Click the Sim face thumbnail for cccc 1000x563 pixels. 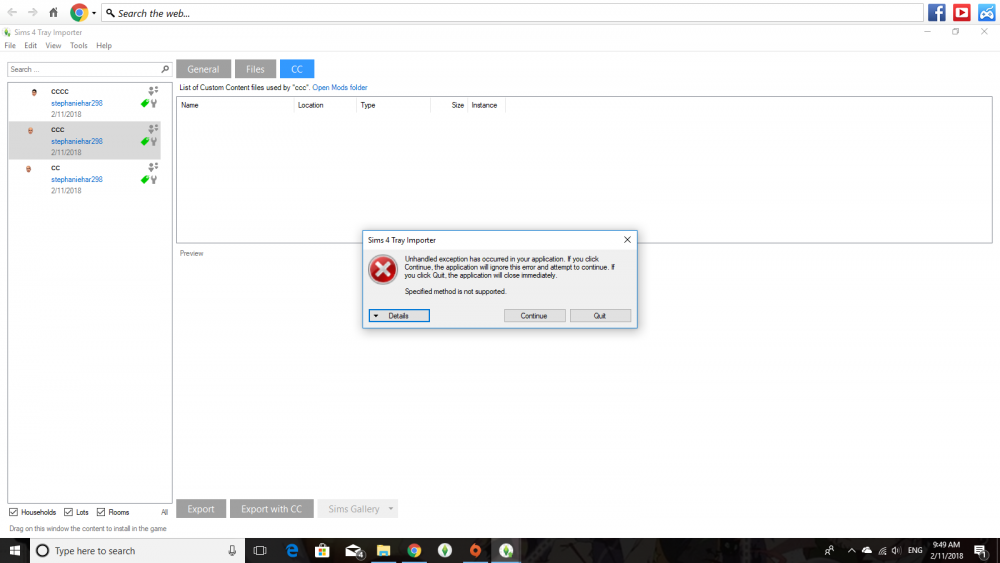click(x=34, y=92)
